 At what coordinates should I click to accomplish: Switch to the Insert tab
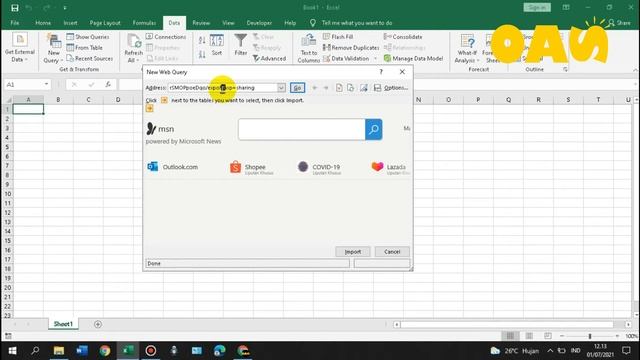point(70,23)
